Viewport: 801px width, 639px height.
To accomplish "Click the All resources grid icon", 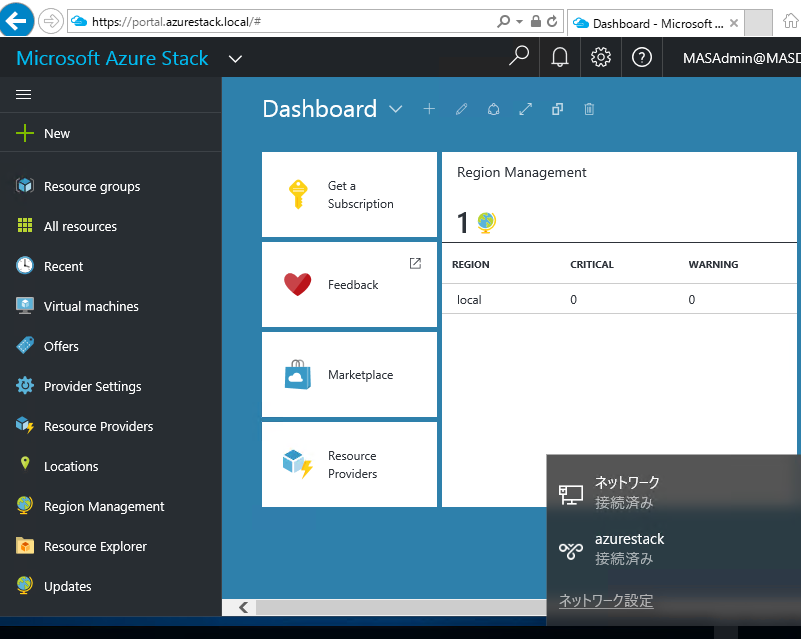I will [x=25, y=225].
